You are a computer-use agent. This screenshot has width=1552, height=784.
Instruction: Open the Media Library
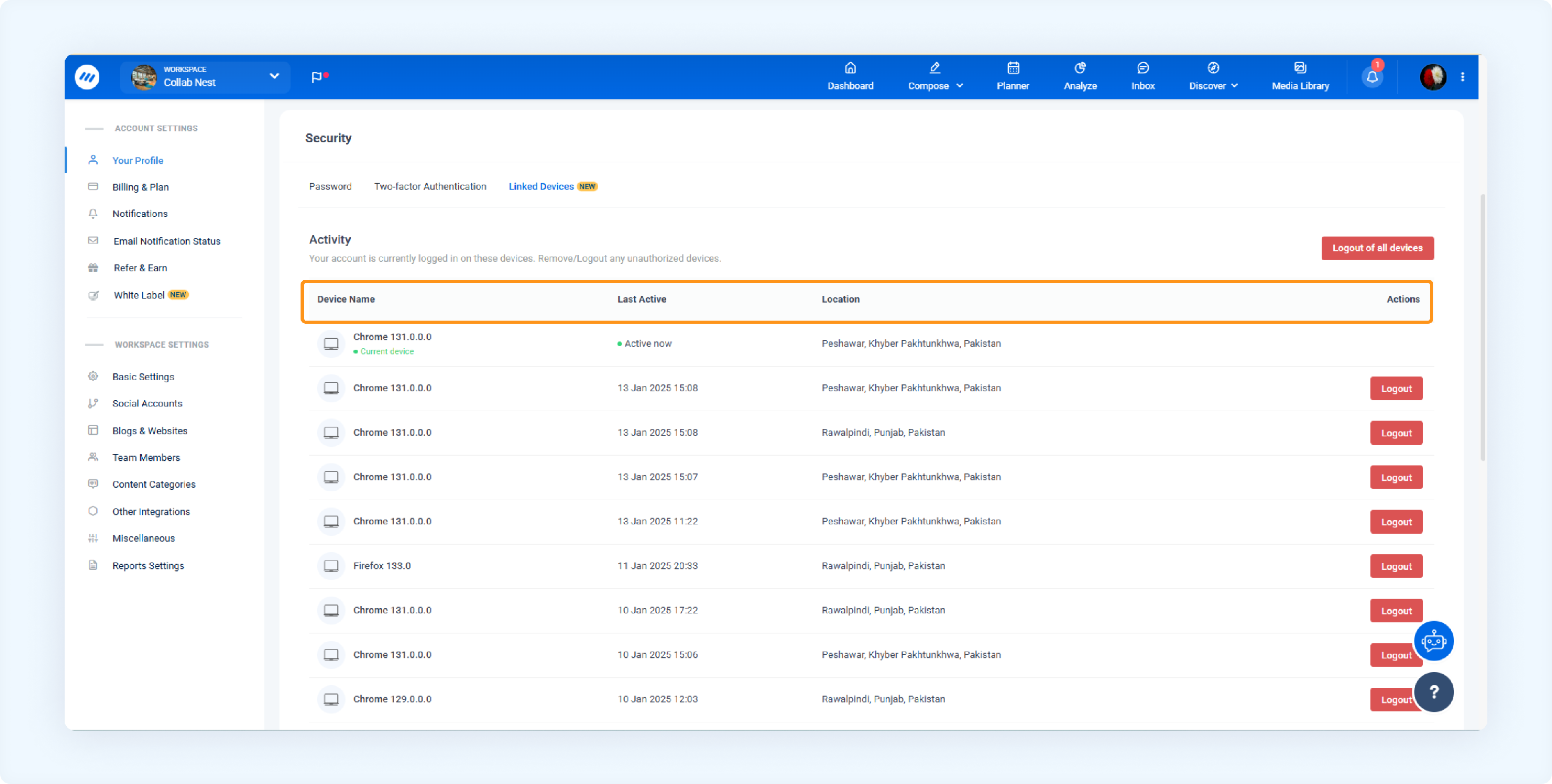click(1300, 77)
